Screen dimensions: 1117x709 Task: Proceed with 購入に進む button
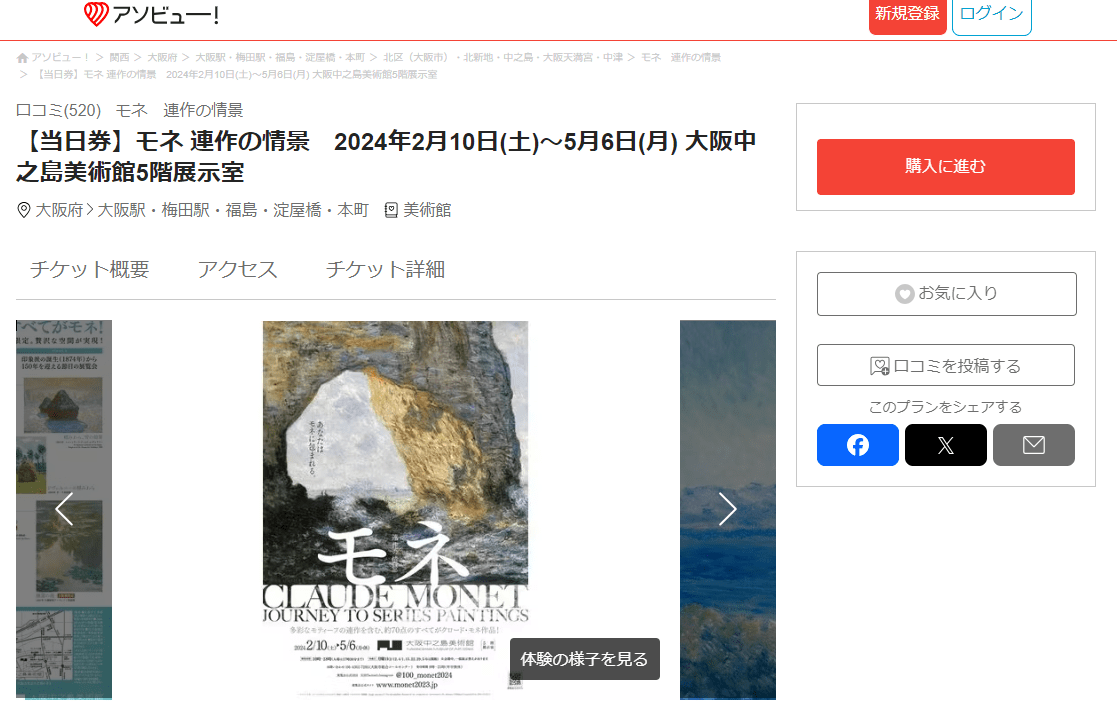(x=945, y=167)
